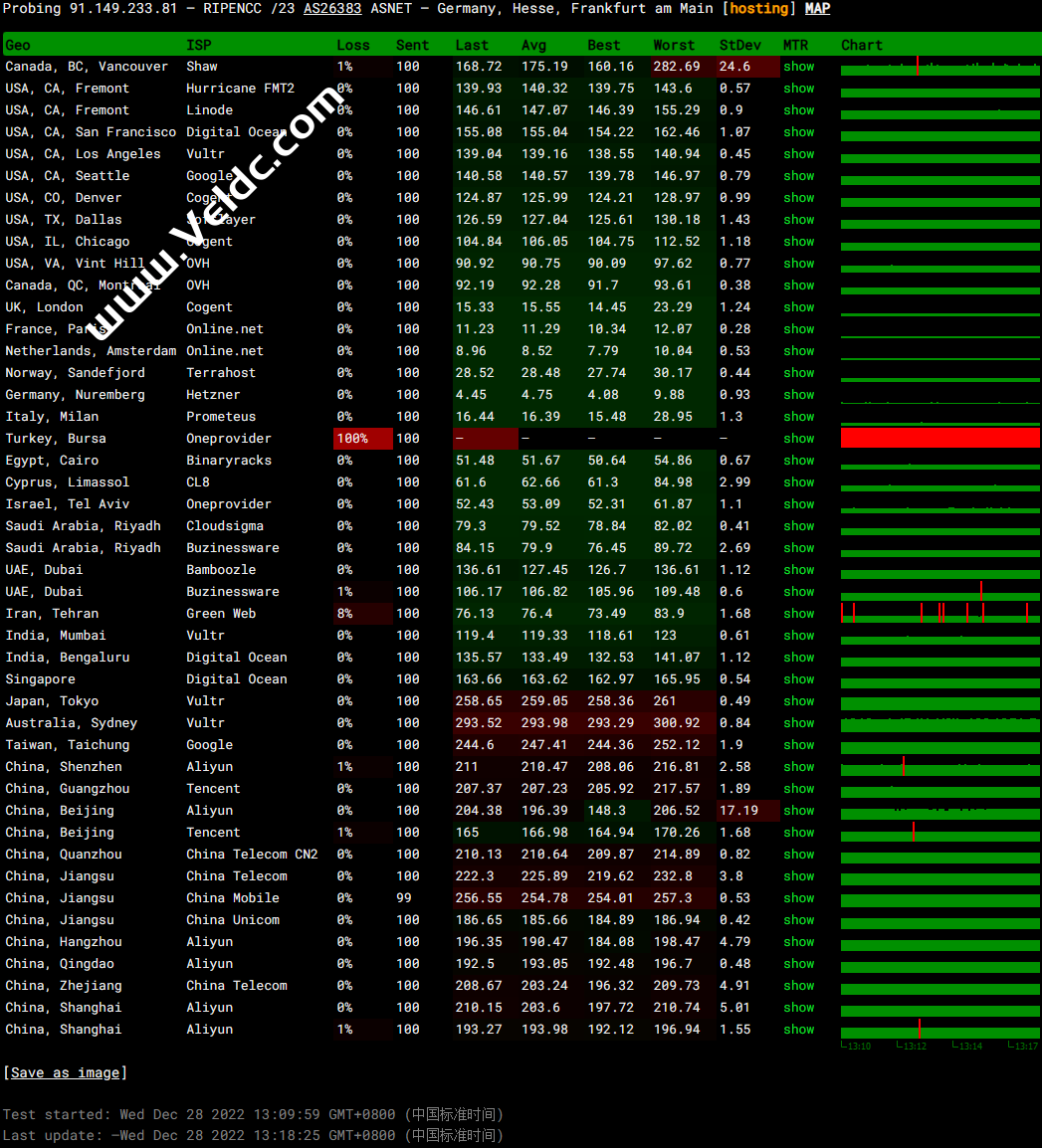Show MTR for China, Qingdao Aliyun
The height and width of the screenshot is (1148, 1042).
[798, 964]
